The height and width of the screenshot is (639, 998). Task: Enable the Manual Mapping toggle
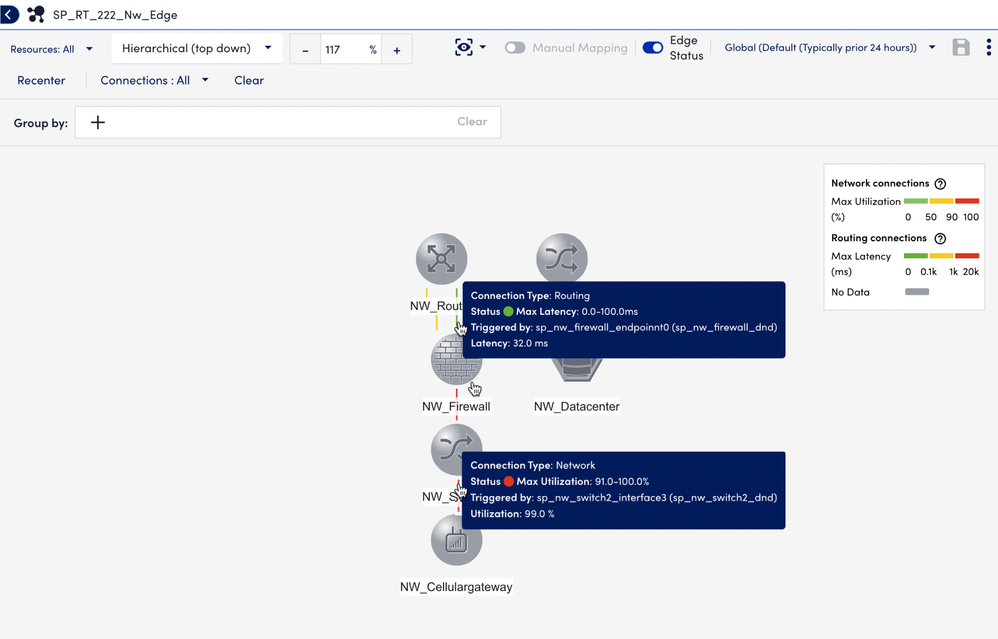click(x=515, y=48)
